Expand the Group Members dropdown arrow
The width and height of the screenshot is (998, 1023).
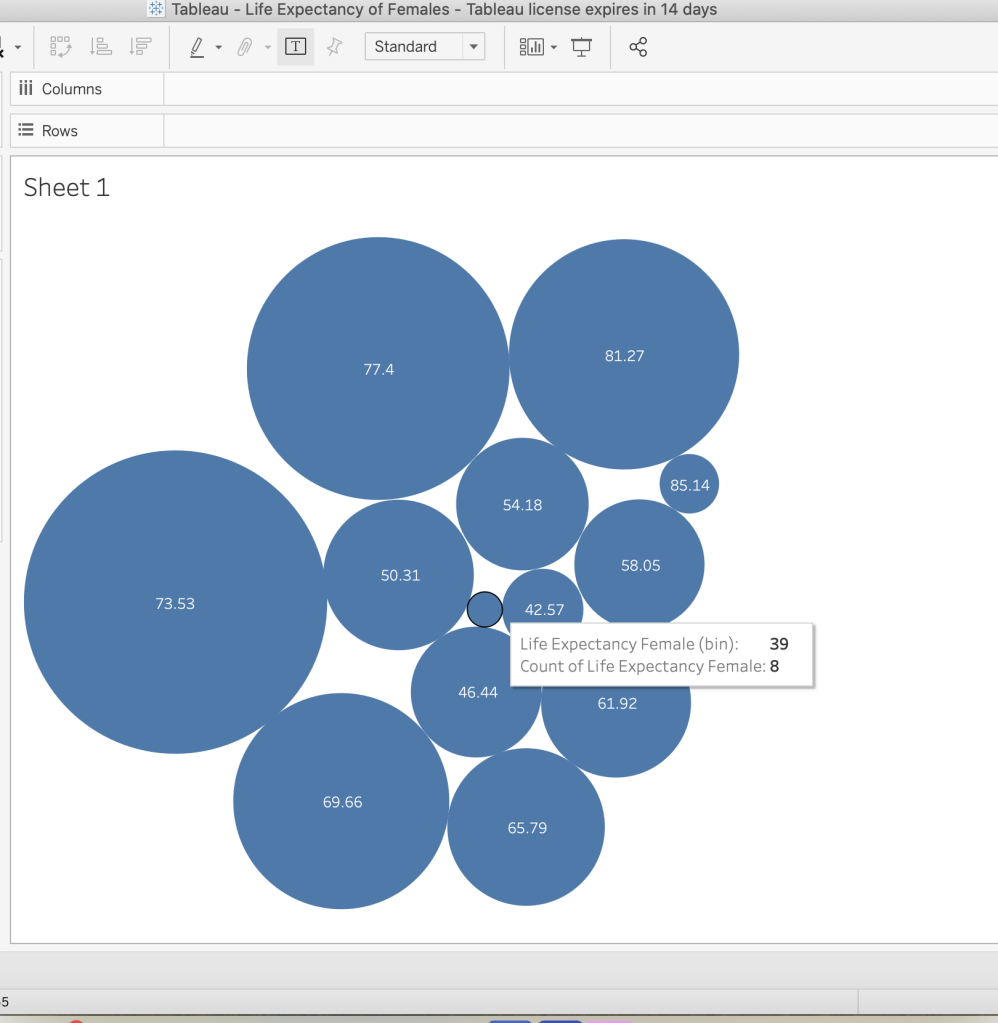pyautogui.click(x=267, y=48)
